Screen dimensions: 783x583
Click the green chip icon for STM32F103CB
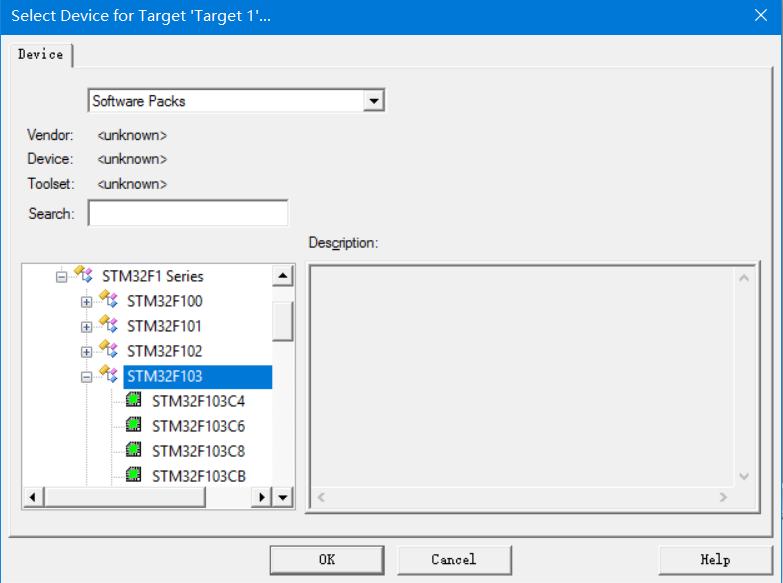[x=133, y=474]
